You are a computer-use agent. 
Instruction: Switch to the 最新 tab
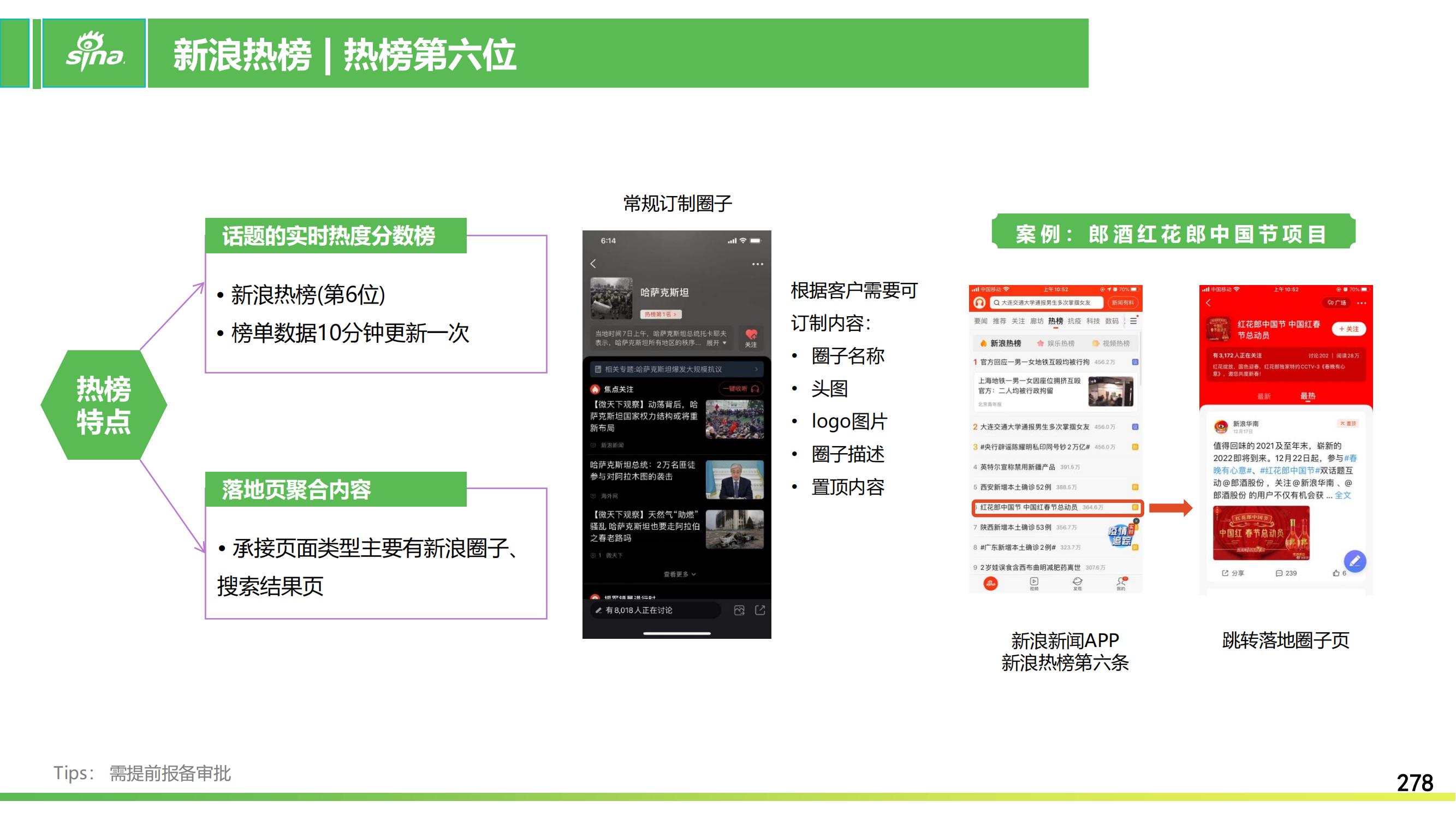pos(1263,396)
